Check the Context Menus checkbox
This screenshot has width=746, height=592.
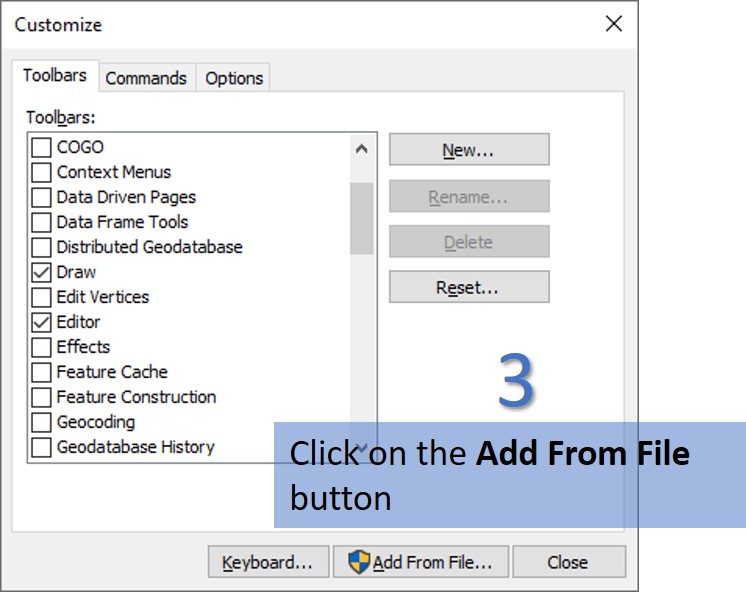pyautogui.click(x=41, y=172)
